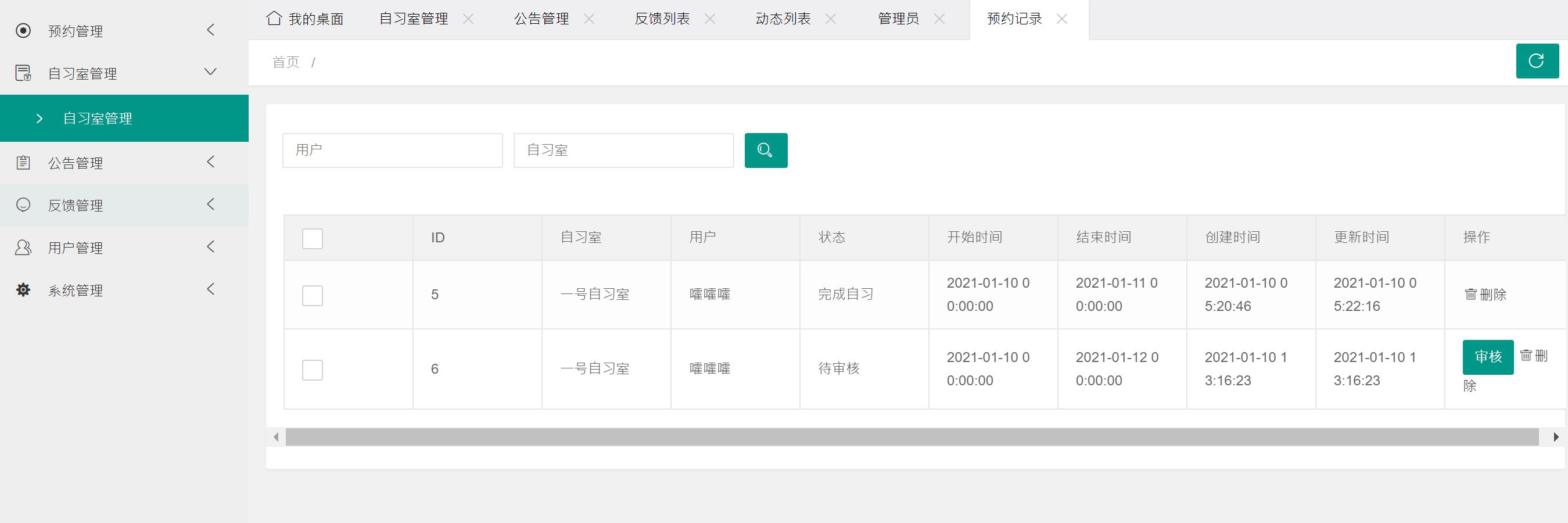Toggle the select-all checkbox in table header
1568x523 pixels.
pyautogui.click(x=312, y=238)
